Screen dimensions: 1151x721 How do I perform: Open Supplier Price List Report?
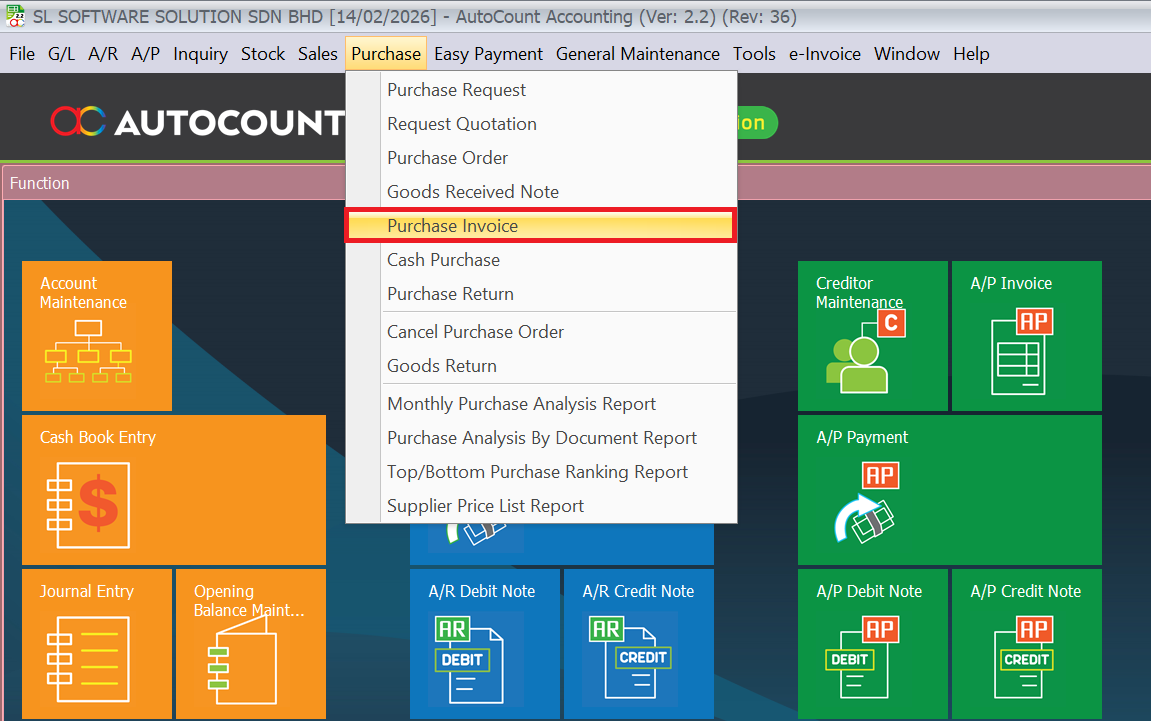485,506
